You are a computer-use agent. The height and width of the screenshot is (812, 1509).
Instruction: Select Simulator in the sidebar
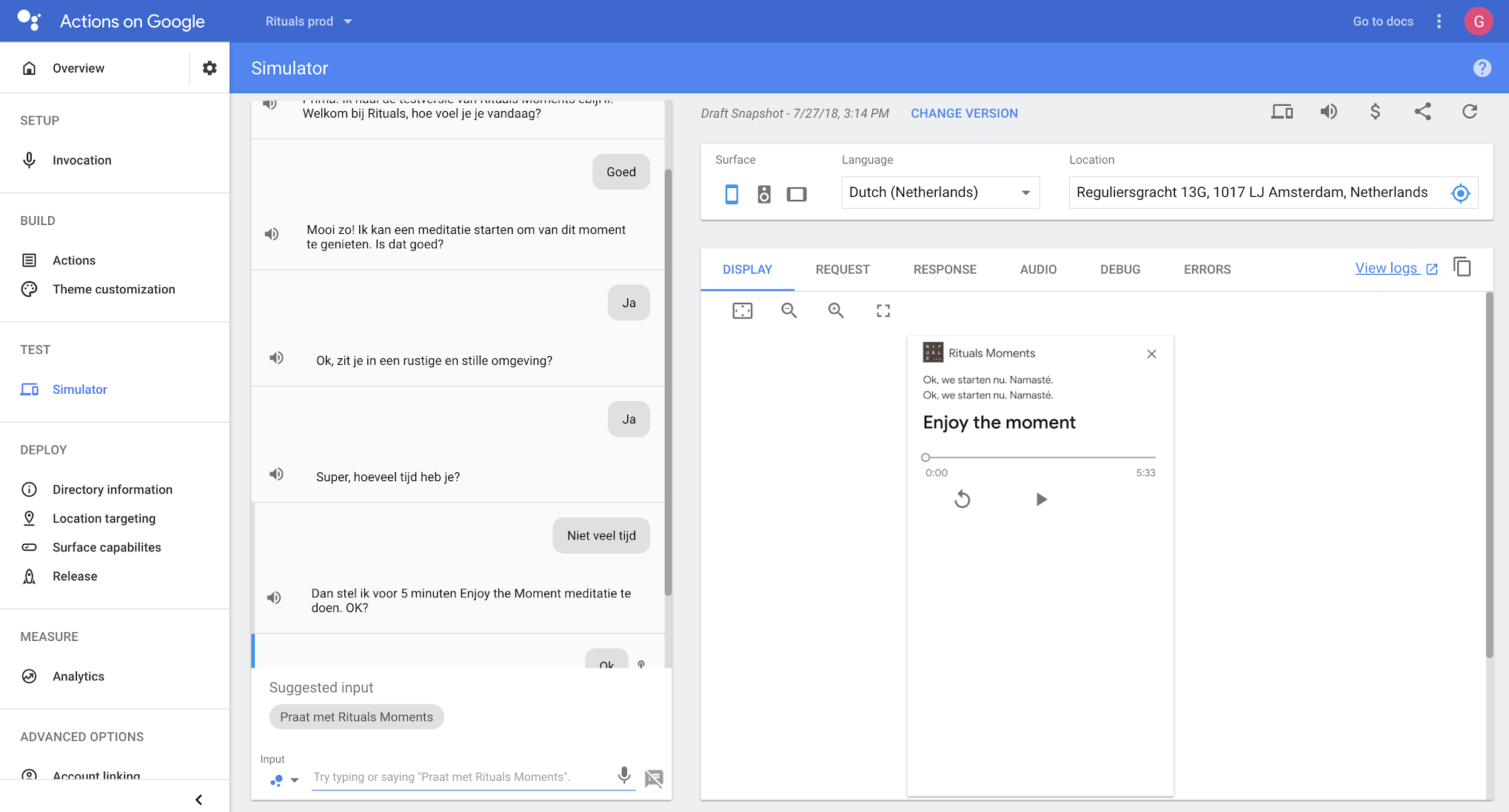click(x=79, y=389)
